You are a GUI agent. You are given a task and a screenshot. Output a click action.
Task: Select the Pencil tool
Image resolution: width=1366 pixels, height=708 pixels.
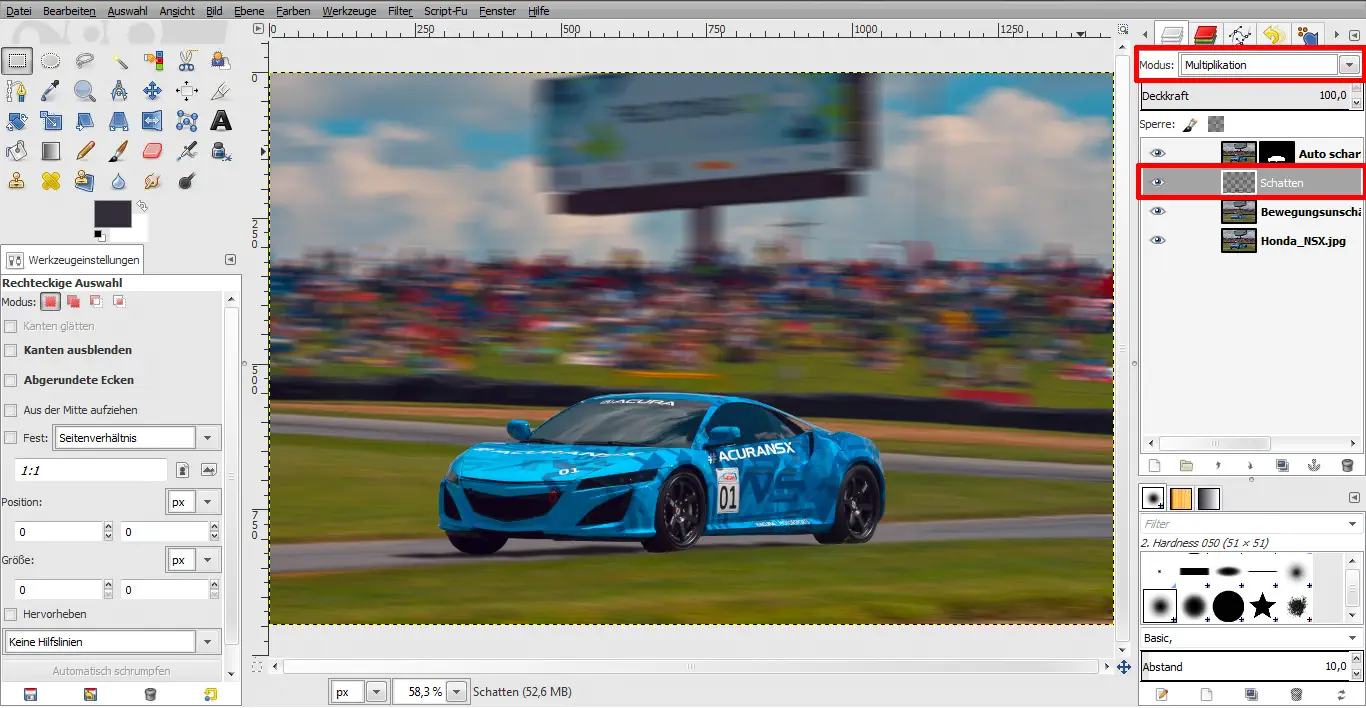coord(85,152)
